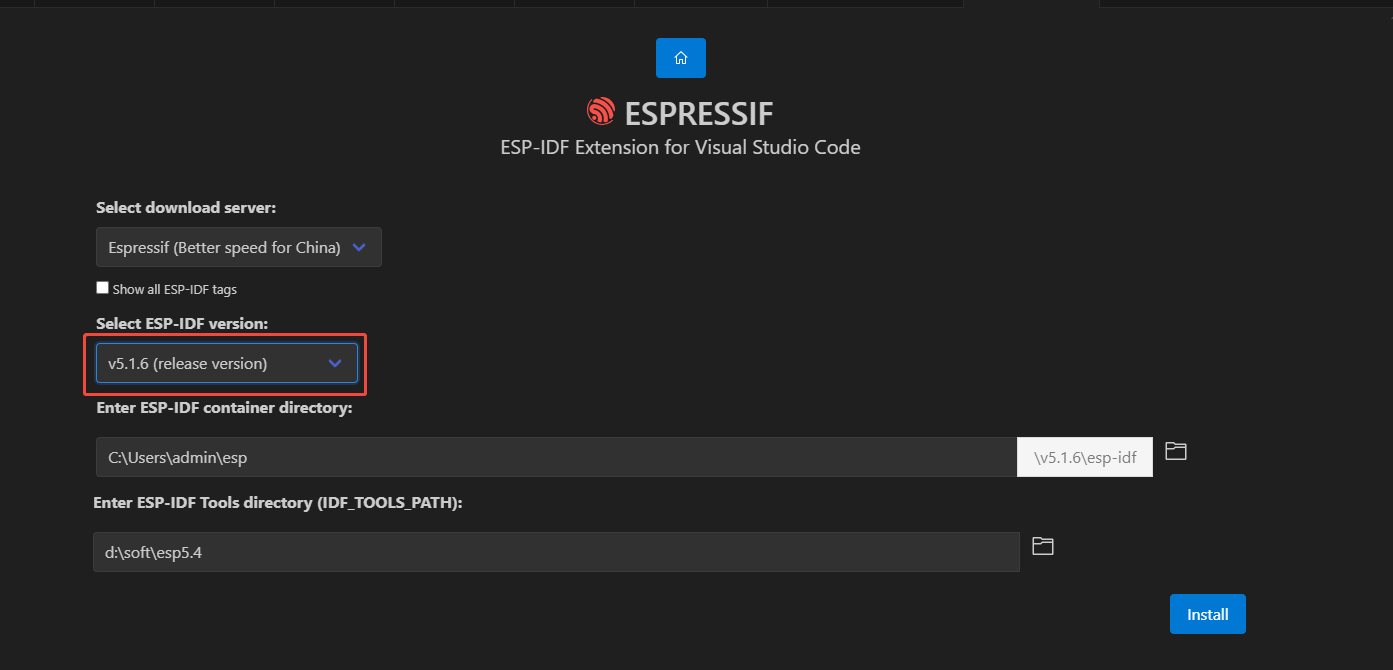1393x670 pixels.
Task: Click the chevron arrow beside v5.1.6 version
Action: [x=335, y=364]
